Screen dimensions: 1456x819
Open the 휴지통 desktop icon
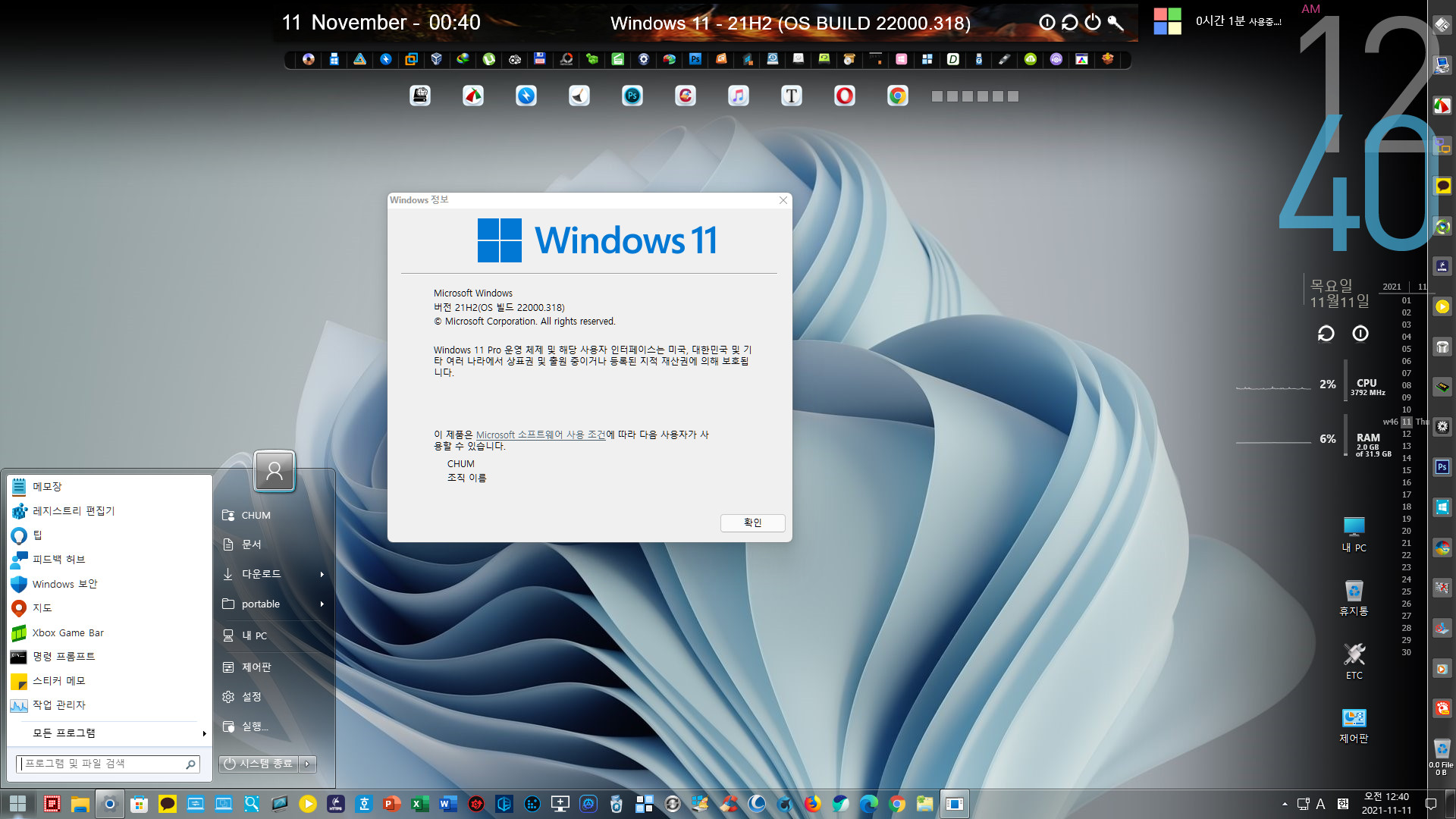coord(1354,598)
